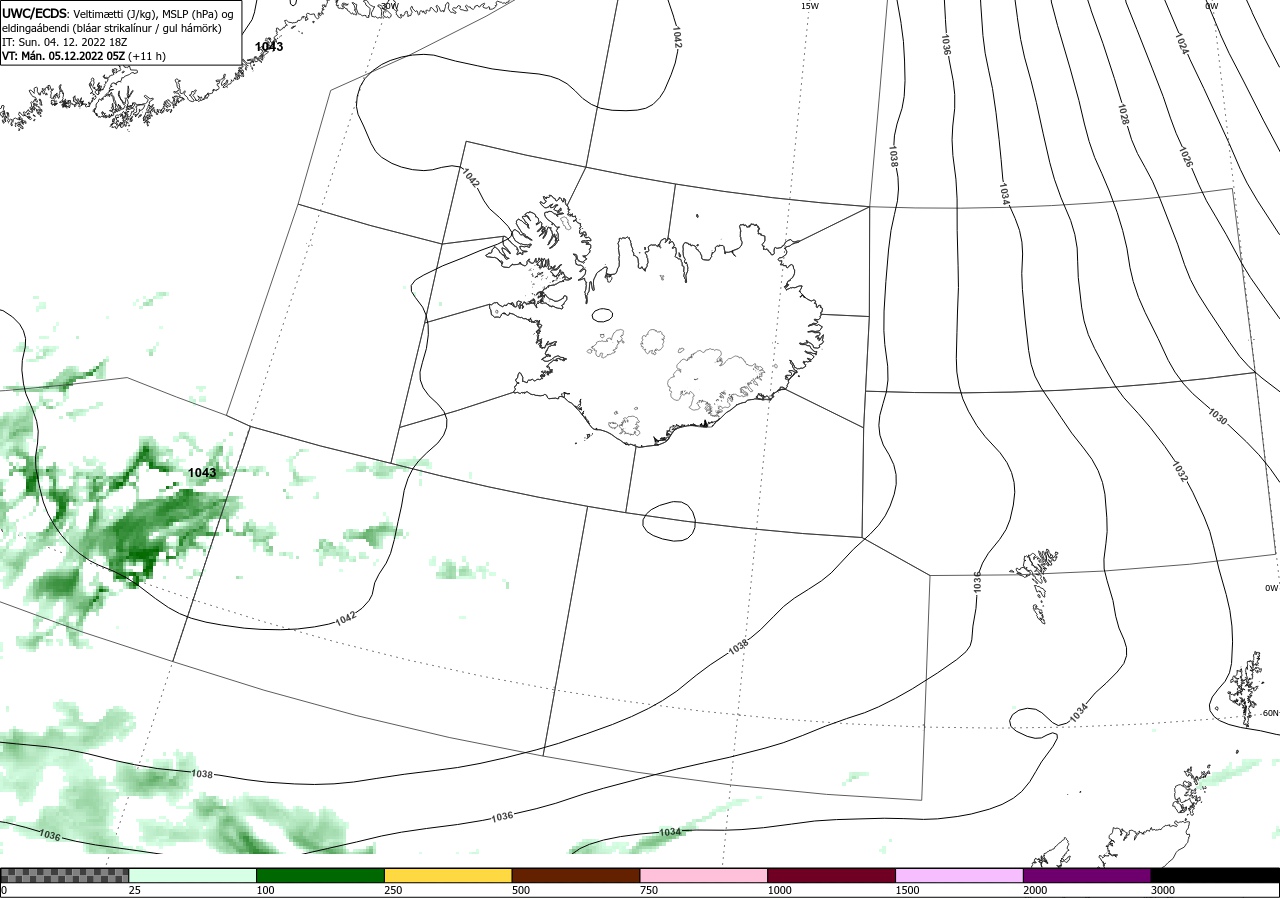Viewport: 1280px width, 898px height.
Task: Click the UWC/ECDS title text
Action: 35,13
